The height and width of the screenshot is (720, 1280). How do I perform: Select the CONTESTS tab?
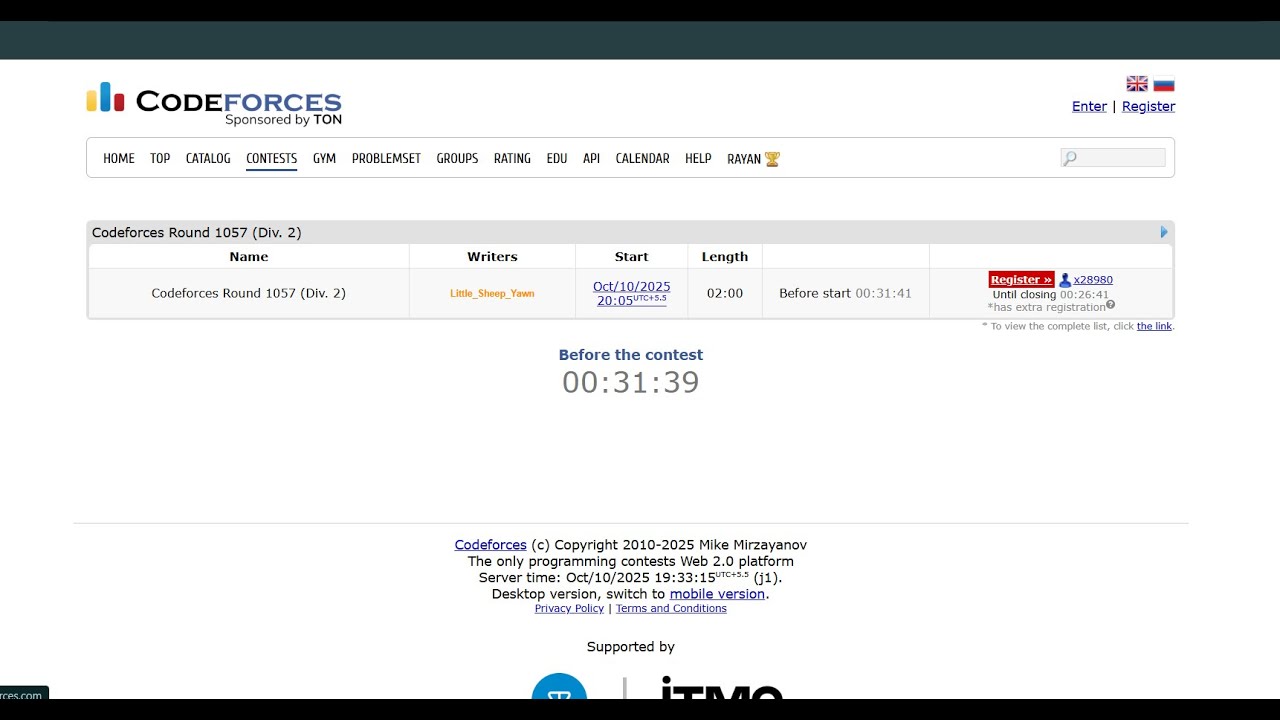272,159
